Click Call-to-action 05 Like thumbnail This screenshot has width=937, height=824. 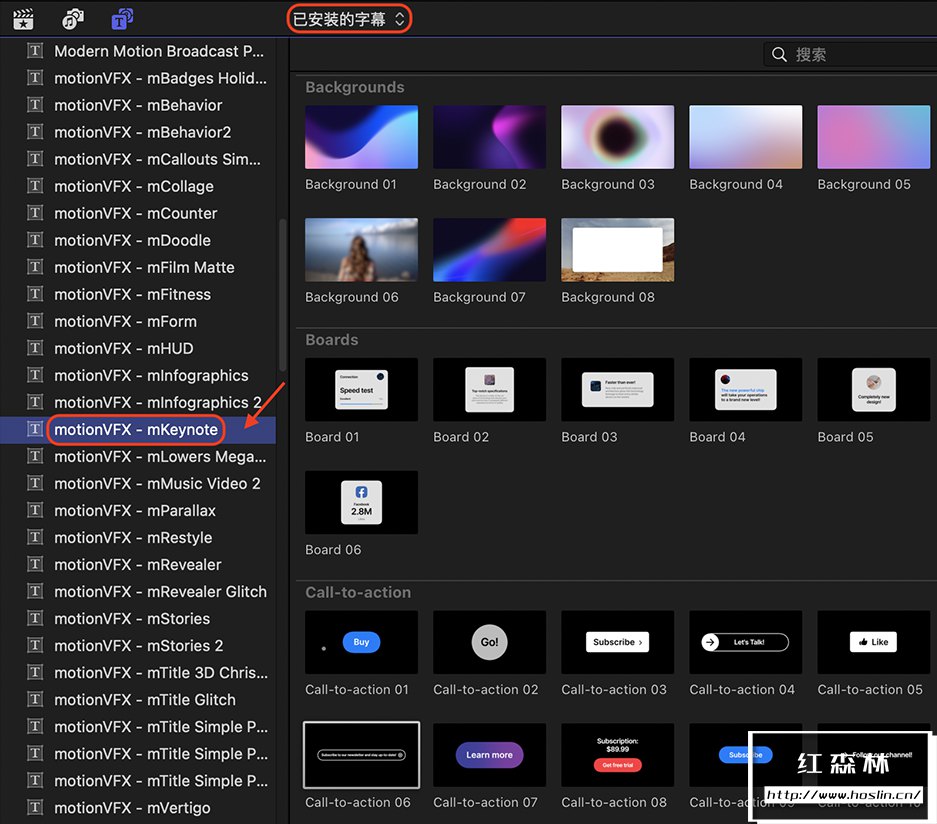874,642
